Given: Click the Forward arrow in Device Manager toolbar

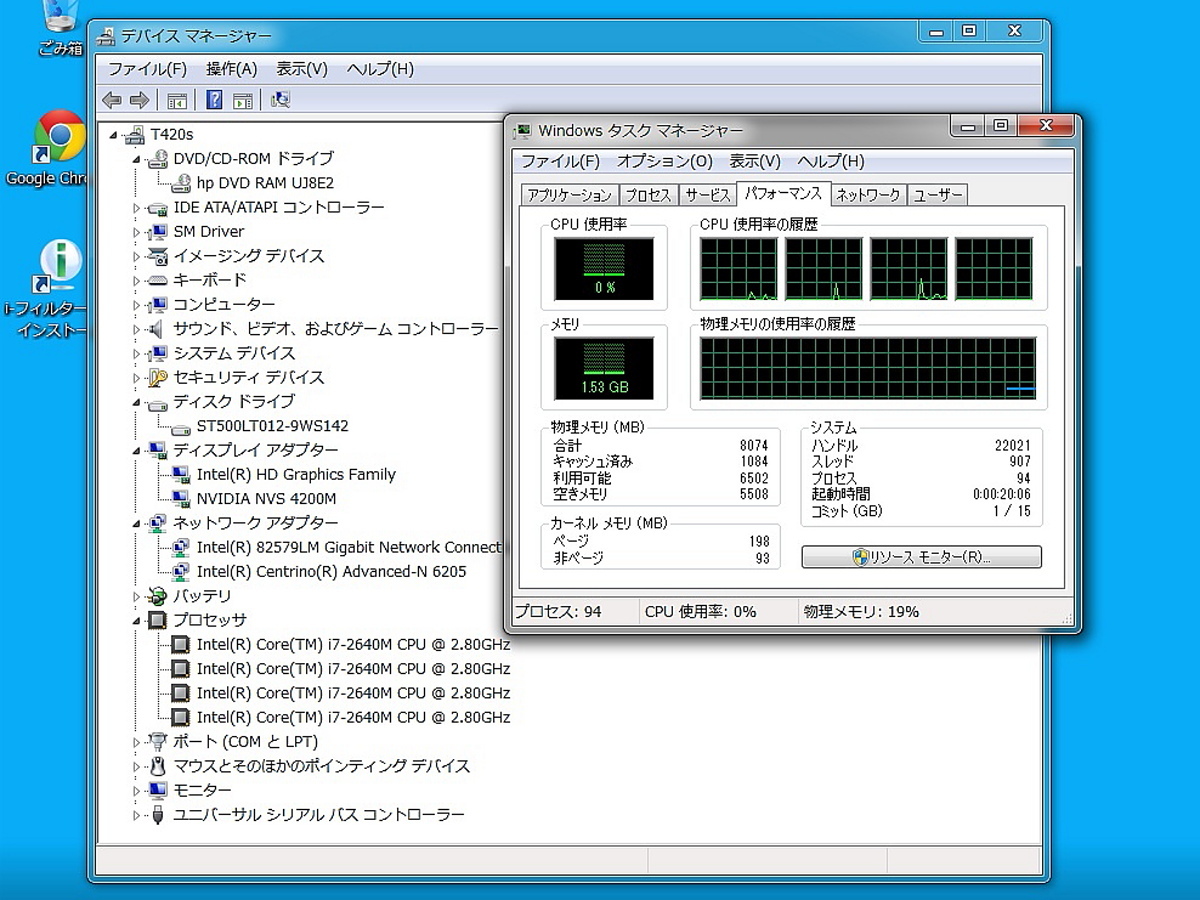Looking at the screenshot, I should 140,100.
